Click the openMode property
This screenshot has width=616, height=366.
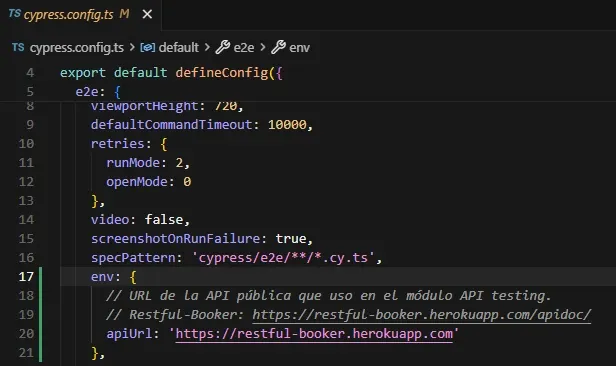click(x=137, y=182)
